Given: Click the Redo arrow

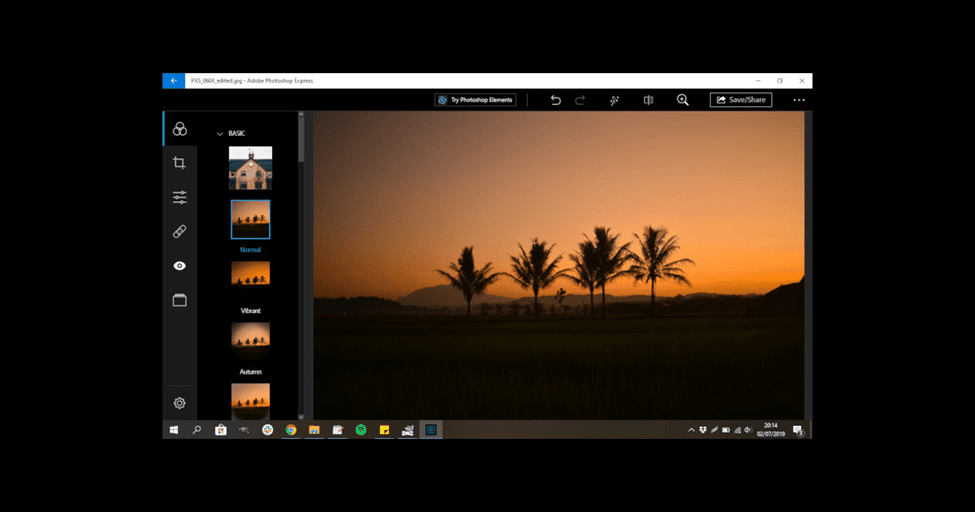Looking at the screenshot, I should [x=581, y=100].
